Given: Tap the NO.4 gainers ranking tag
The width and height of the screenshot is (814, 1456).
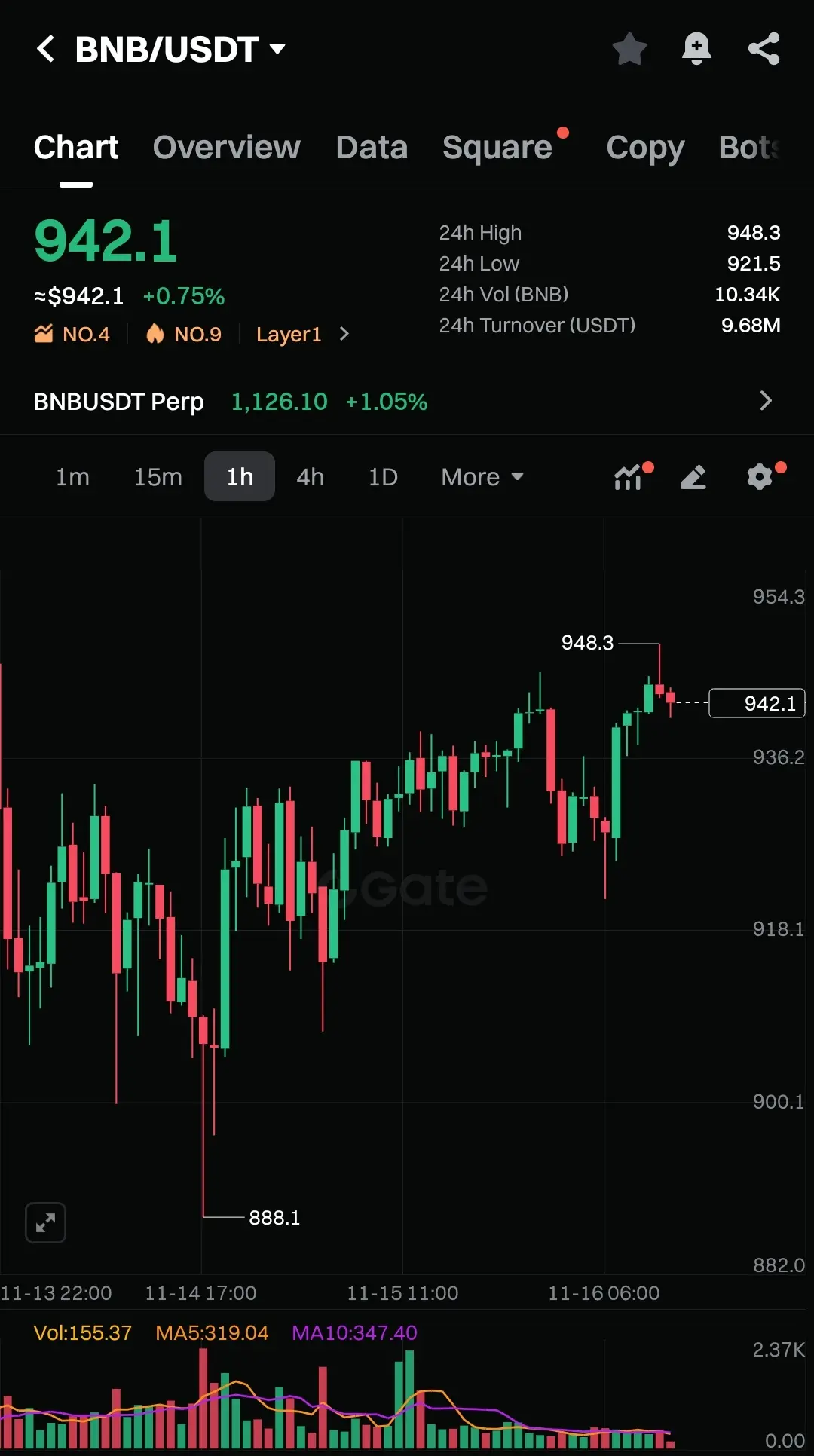Looking at the screenshot, I should click(x=72, y=334).
